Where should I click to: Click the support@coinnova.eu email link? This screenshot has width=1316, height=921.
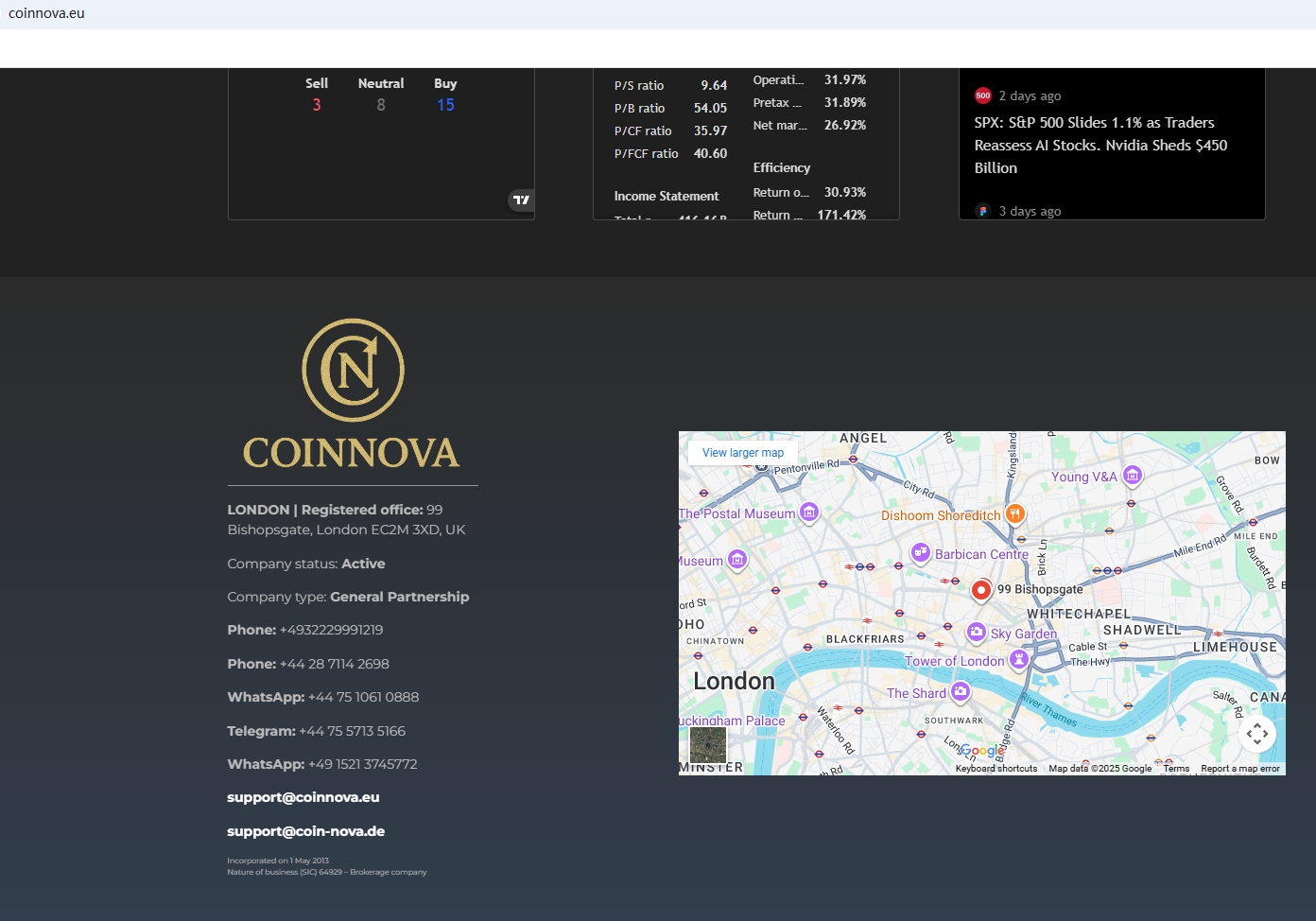(x=303, y=797)
